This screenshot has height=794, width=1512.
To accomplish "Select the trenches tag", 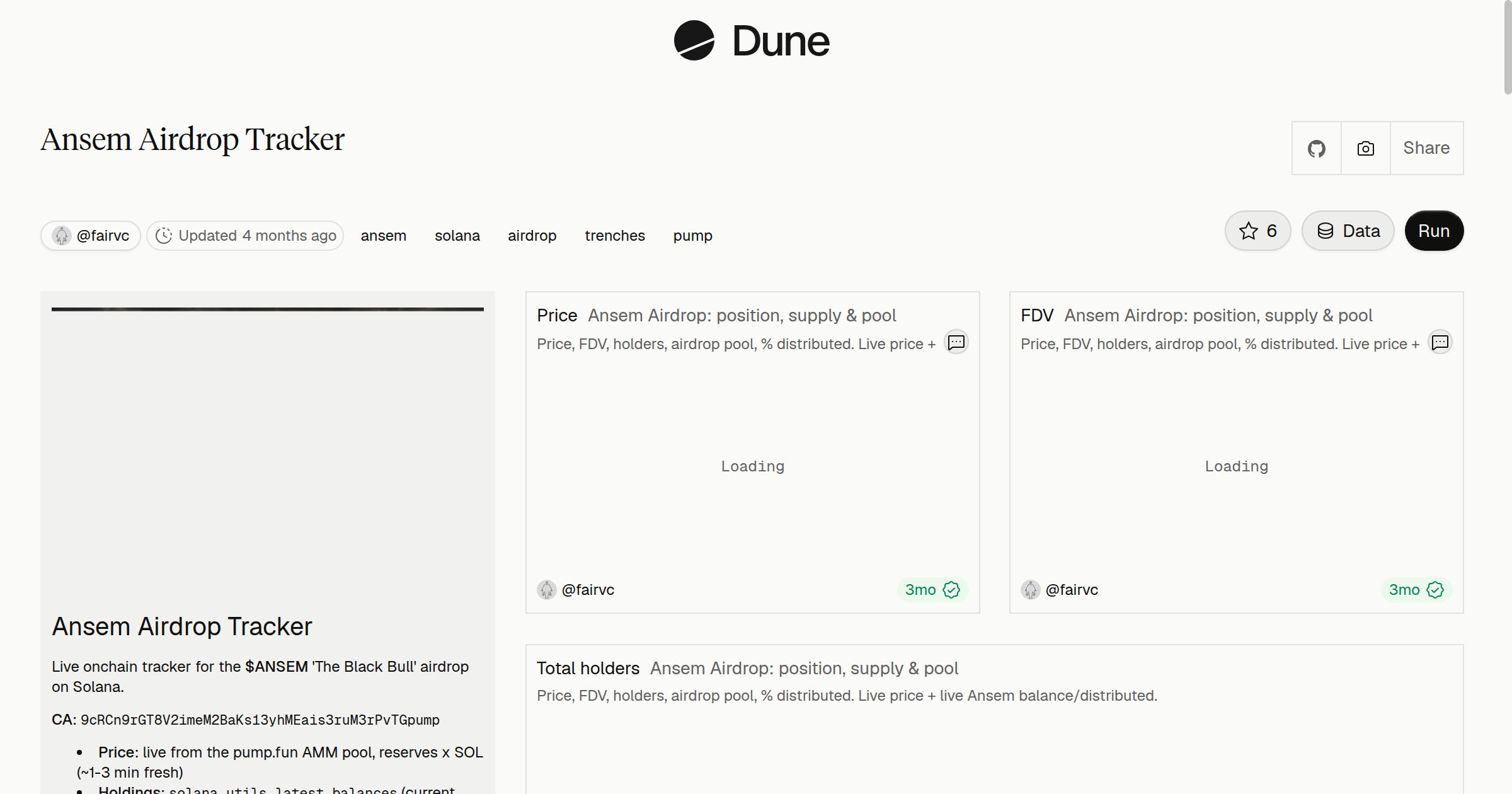I will pyautogui.click(x=615, y=236).
